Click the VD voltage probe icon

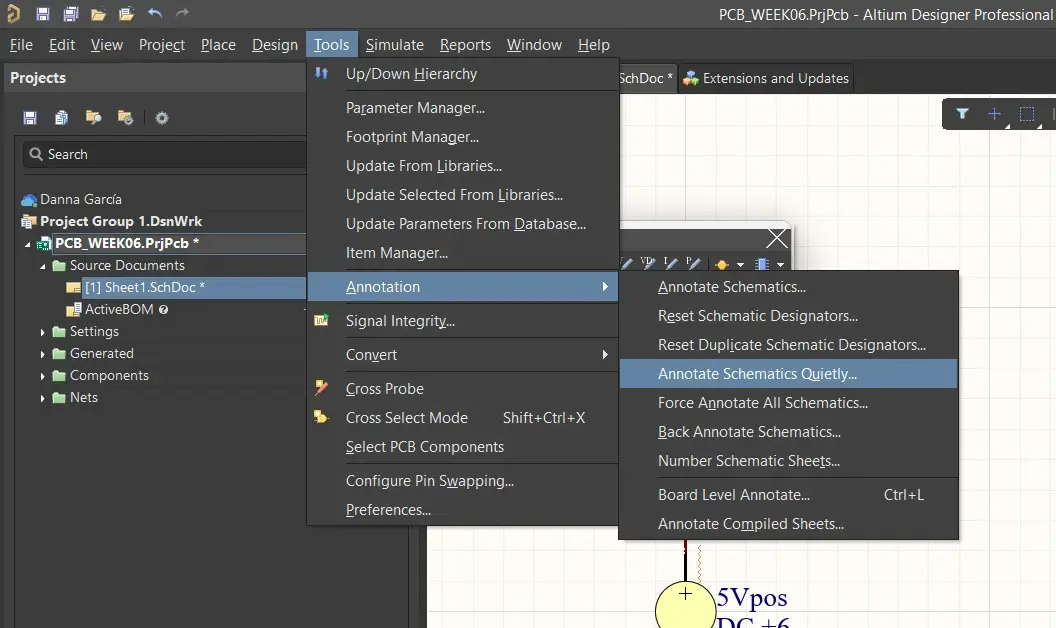click(x=648, y=263)
